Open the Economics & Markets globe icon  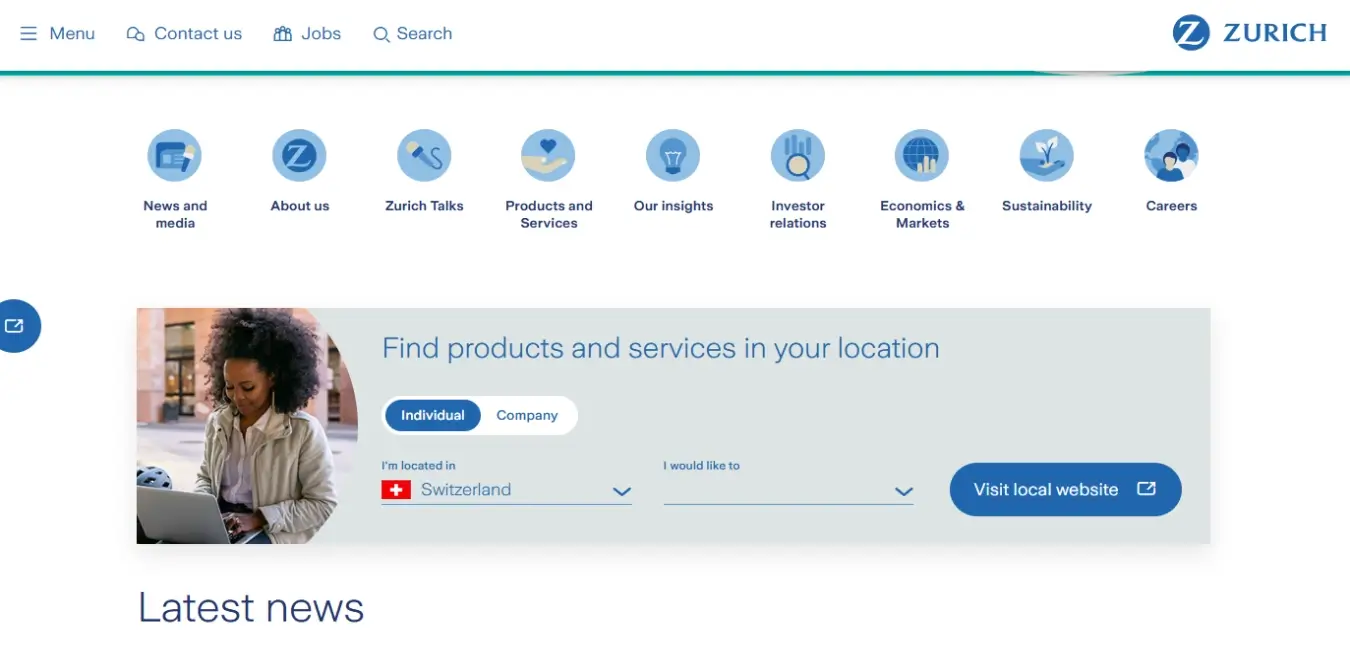click(922, 156)
